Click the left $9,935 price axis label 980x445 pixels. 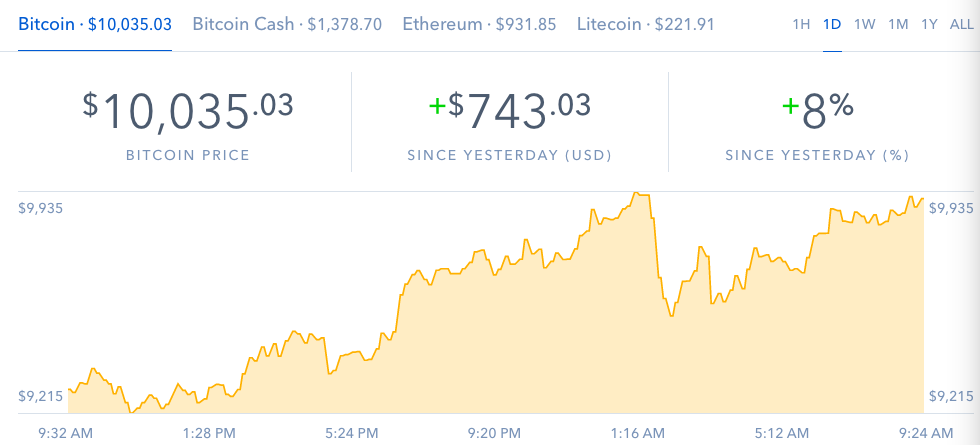39,208
